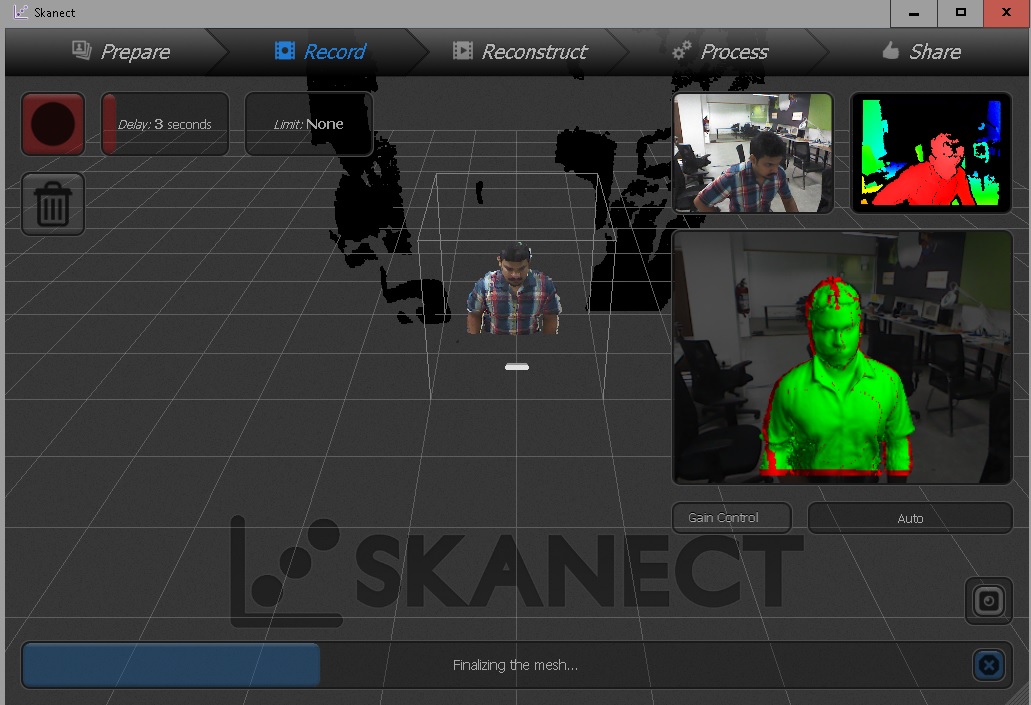This screenshot has height=705, width=1031.
Task: Click the Gain Control button
Action: [732, 518]
